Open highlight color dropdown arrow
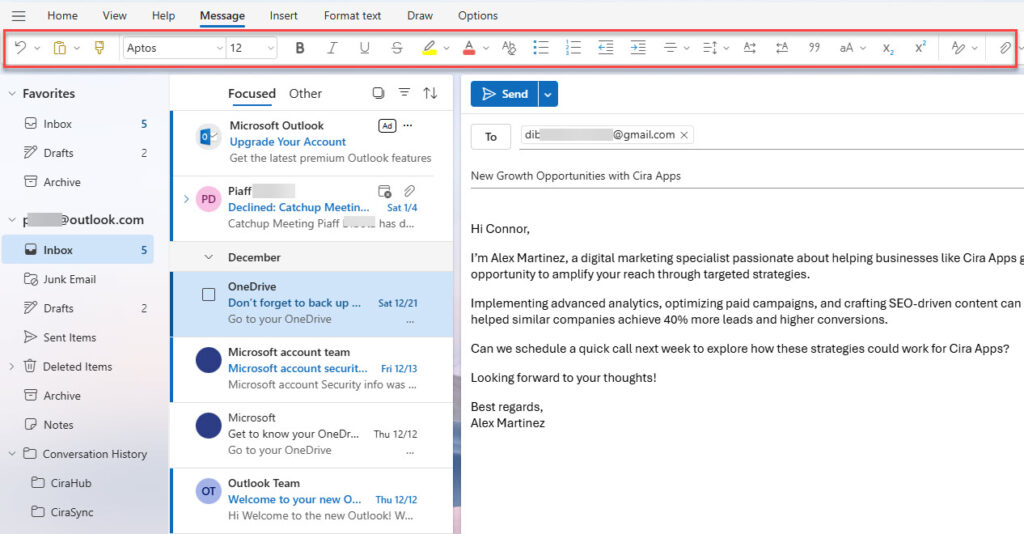Screen dimensions: 1024x534 [x=446, y=48]
